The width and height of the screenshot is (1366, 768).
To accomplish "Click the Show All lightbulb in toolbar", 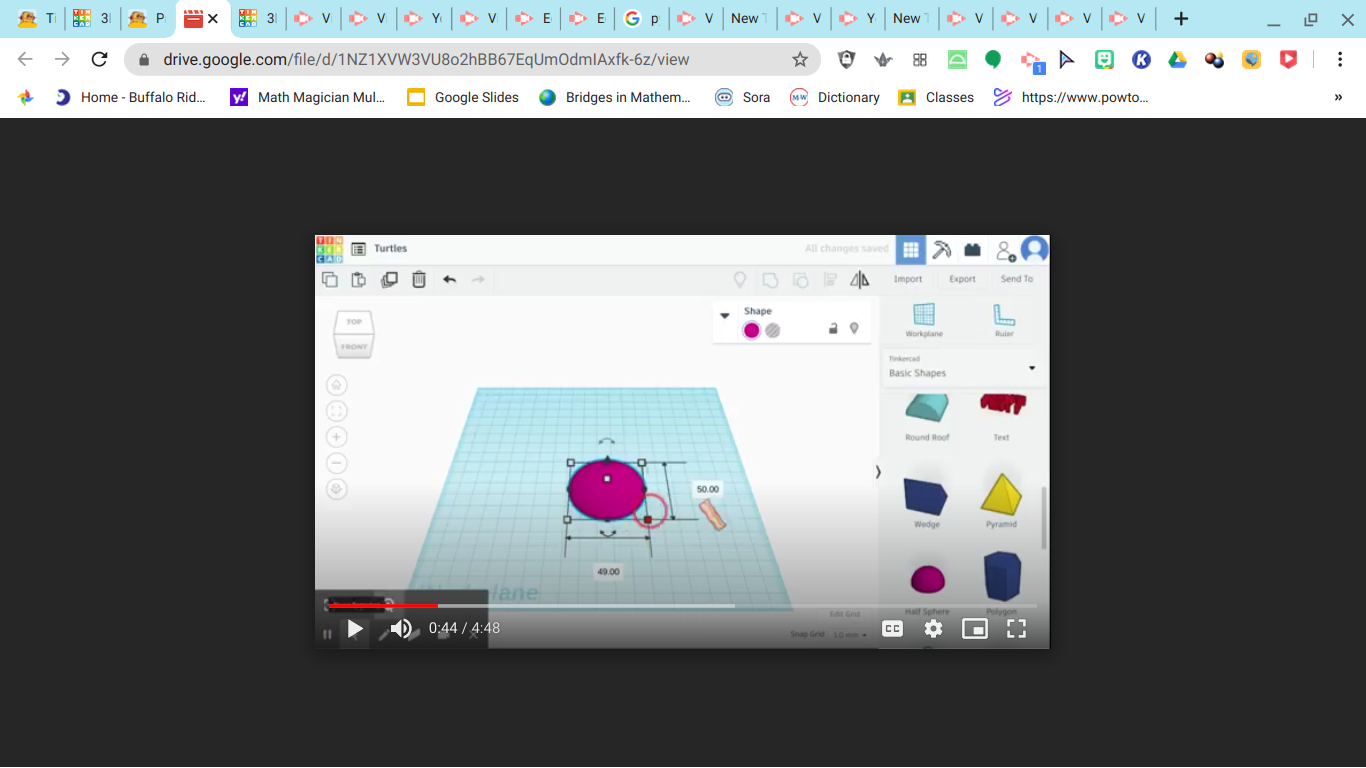I will (x=740, y=280).
